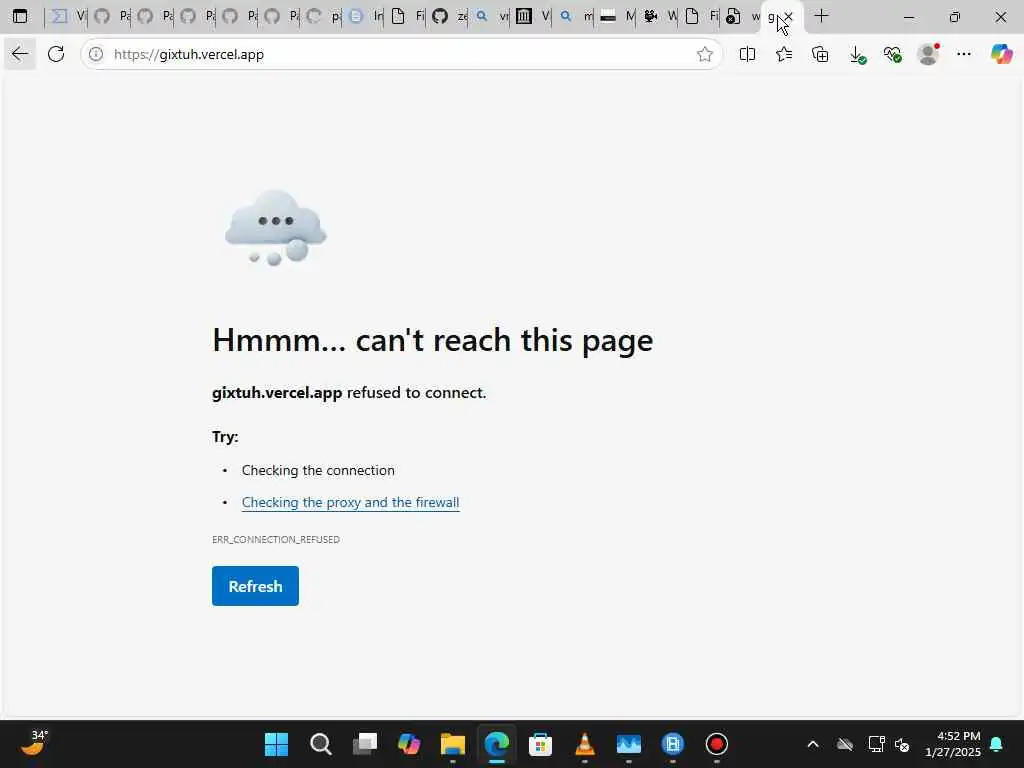Click the blue Refresh button

click(x=255, y=586)
